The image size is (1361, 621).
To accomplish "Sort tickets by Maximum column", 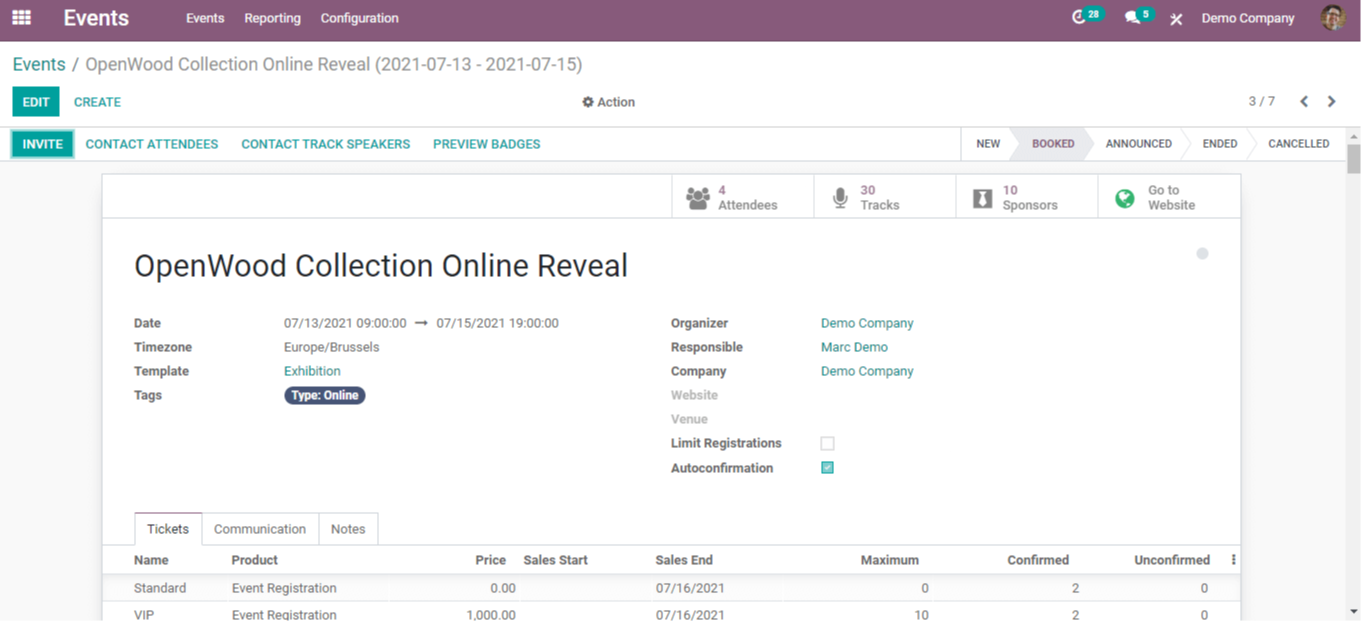I will 890,560.
